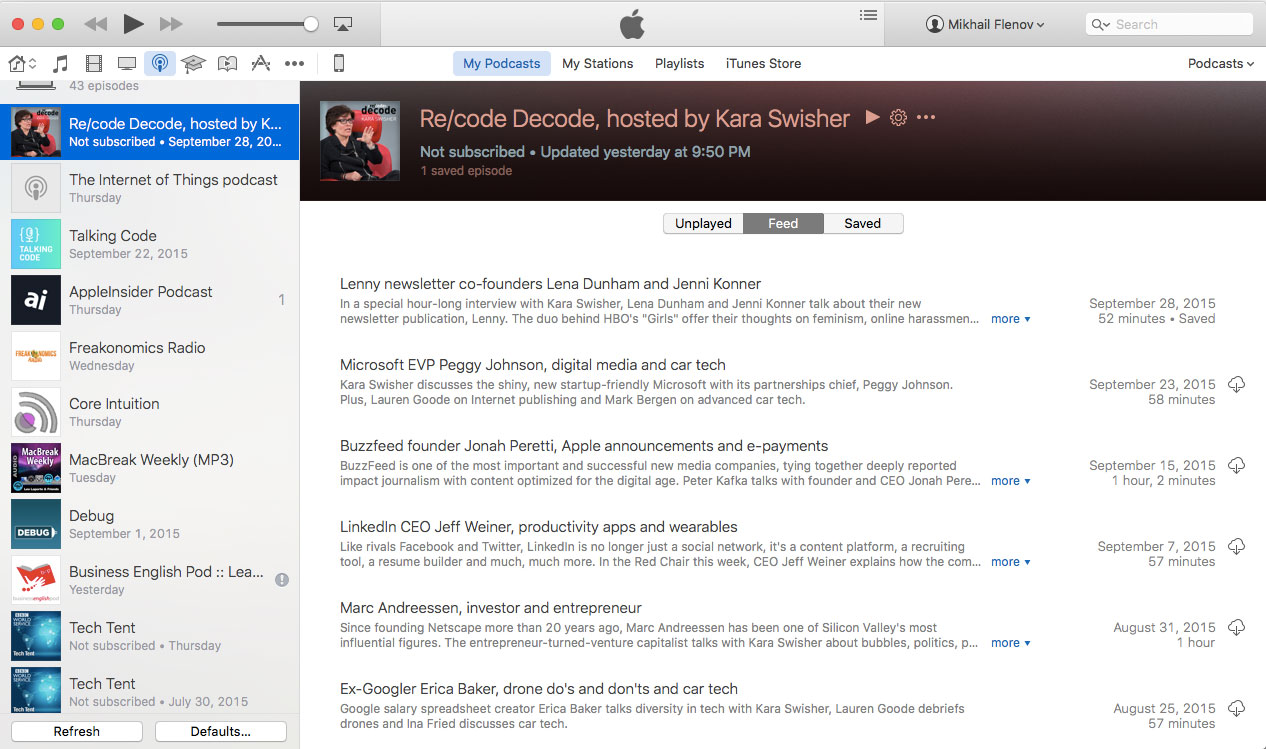Show more media types ellipsis
This screenshot has height=749, width=1266.
click(x=294, y=64)
